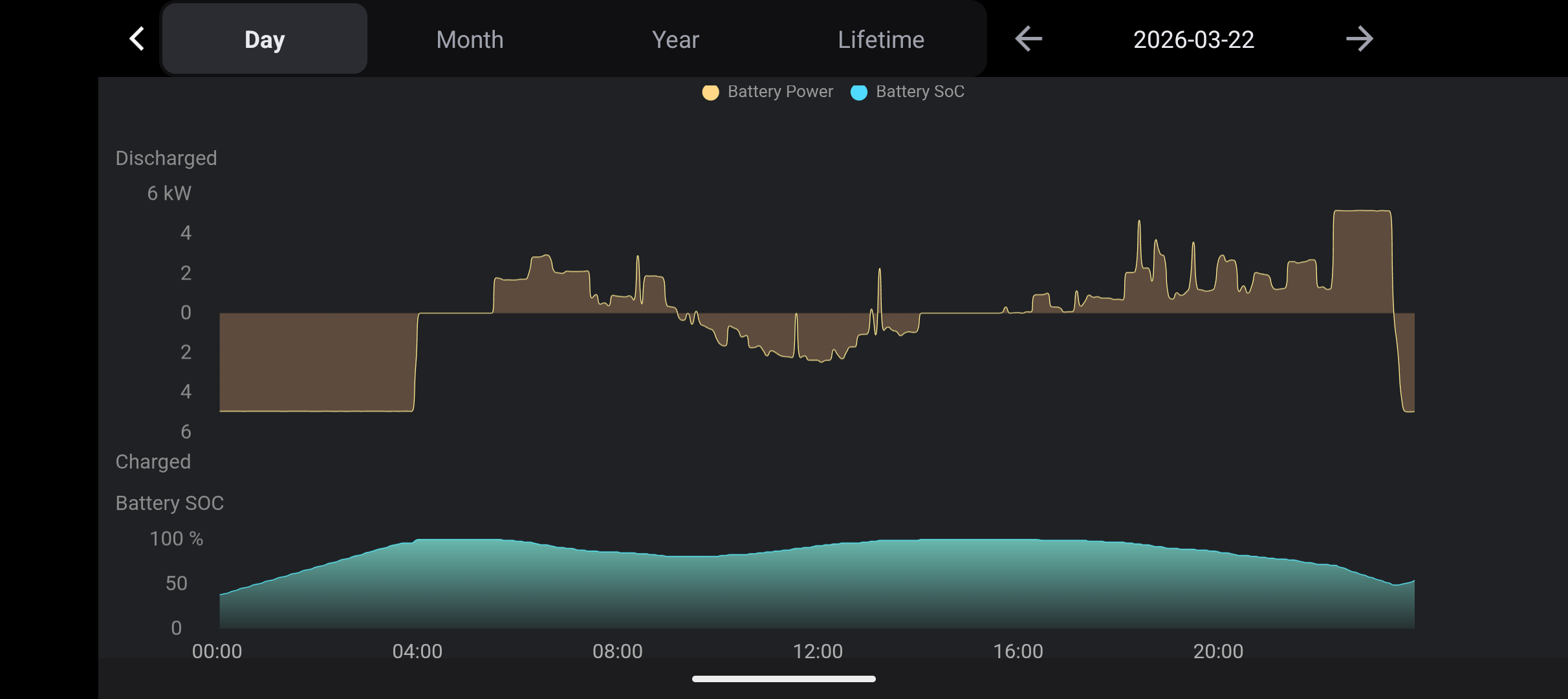Click the yellow Battery Power legend dot
1568x699 pixels.
pos(710,93)
